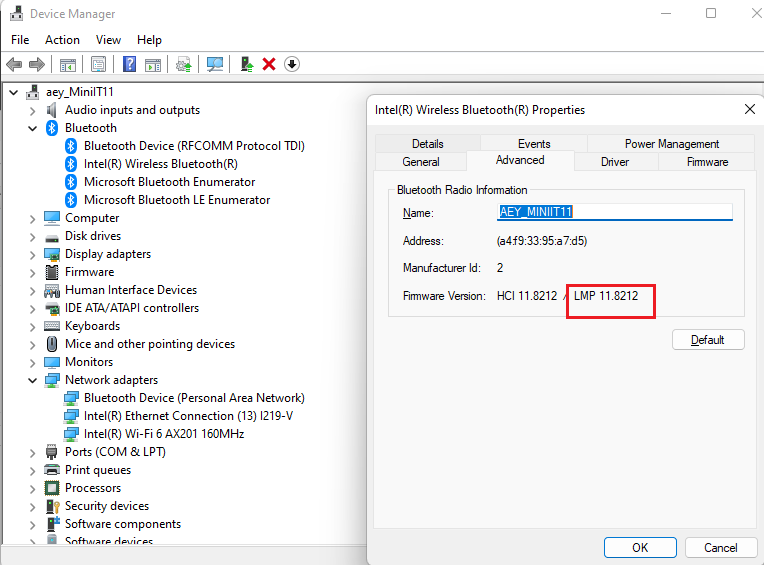
Task: Open the Properties toolbar icon
Action: click(x=98, y=64)
